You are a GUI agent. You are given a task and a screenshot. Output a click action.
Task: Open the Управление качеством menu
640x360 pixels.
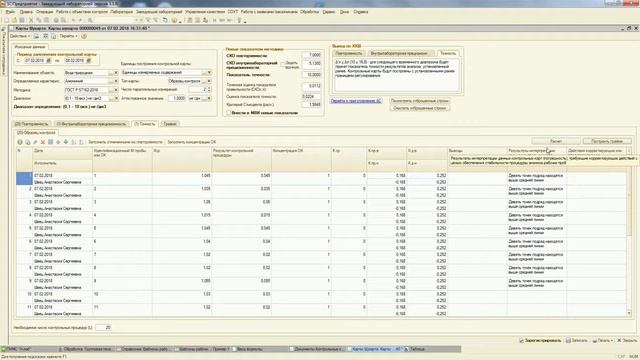pyautogui.click(x=204, y=12)
